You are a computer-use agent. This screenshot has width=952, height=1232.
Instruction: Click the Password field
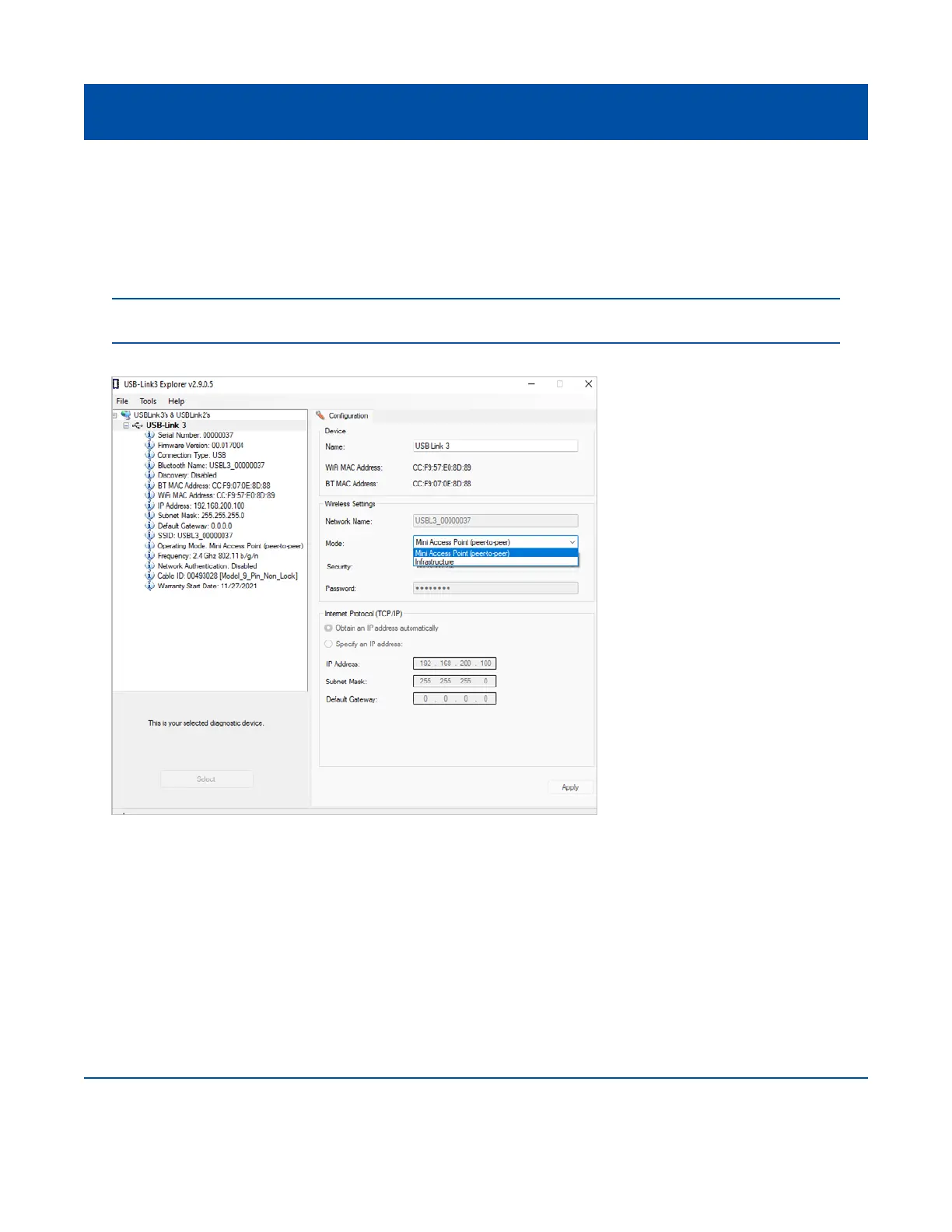pos(495,588)
